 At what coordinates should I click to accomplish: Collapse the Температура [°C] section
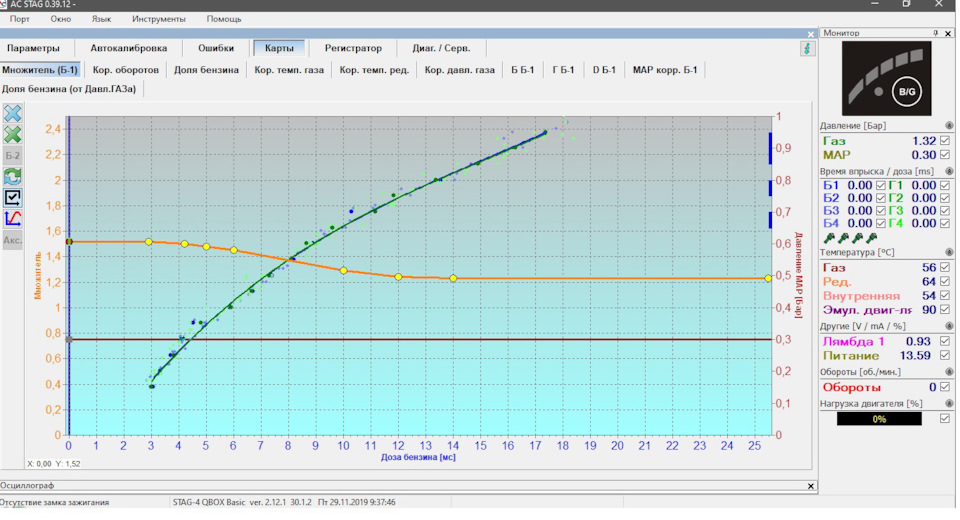[x=949, y=252]
